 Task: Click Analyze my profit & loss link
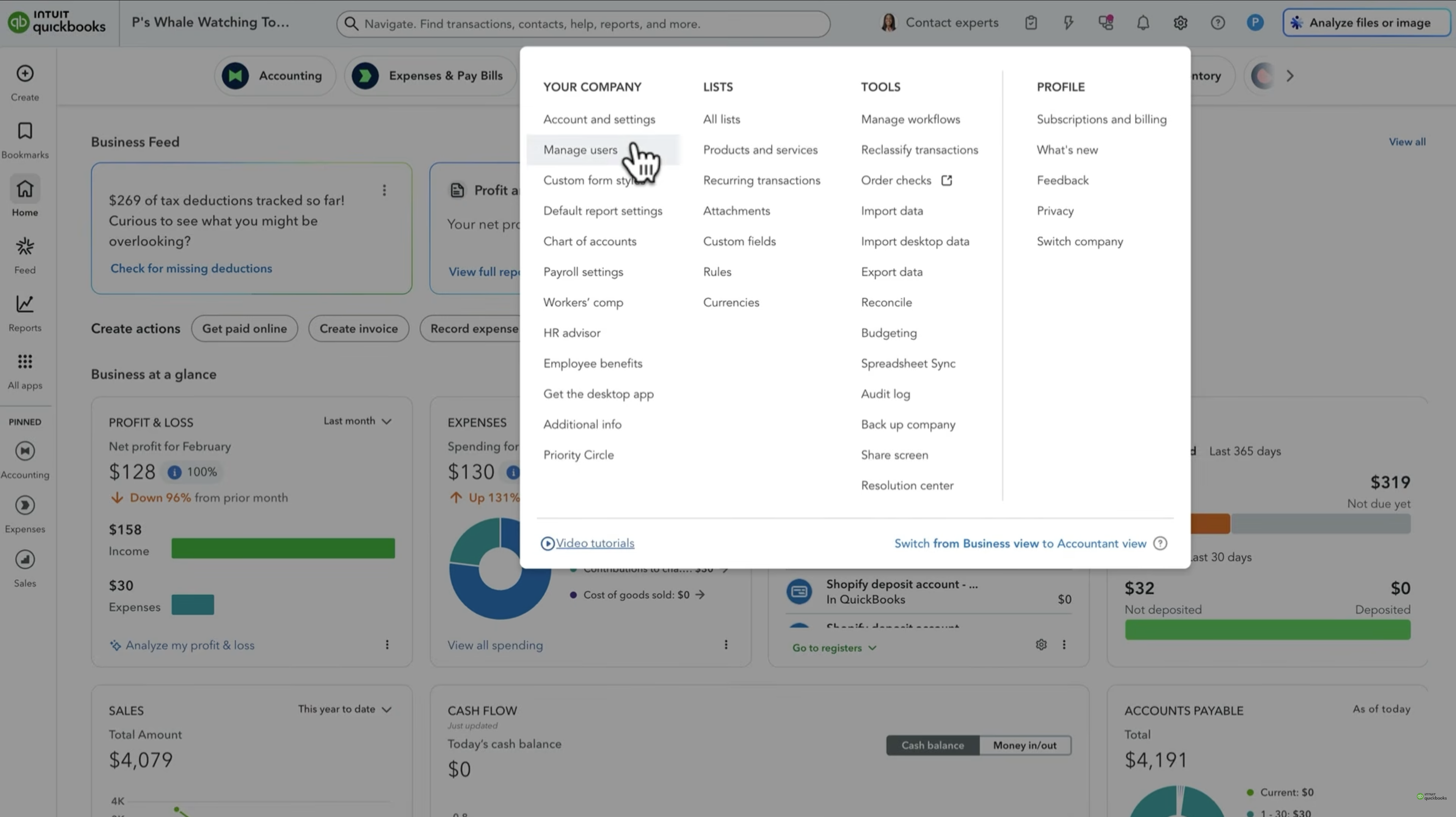pyautogui.click(x=182, y=645)
